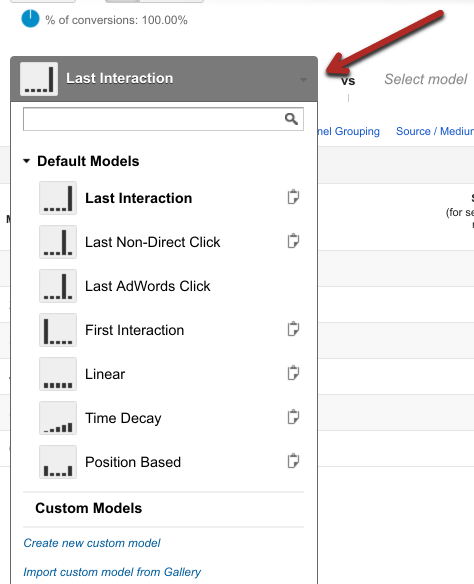The image size is (474, 584).
Task: Copy the Linear model
Action: (293, 373)
